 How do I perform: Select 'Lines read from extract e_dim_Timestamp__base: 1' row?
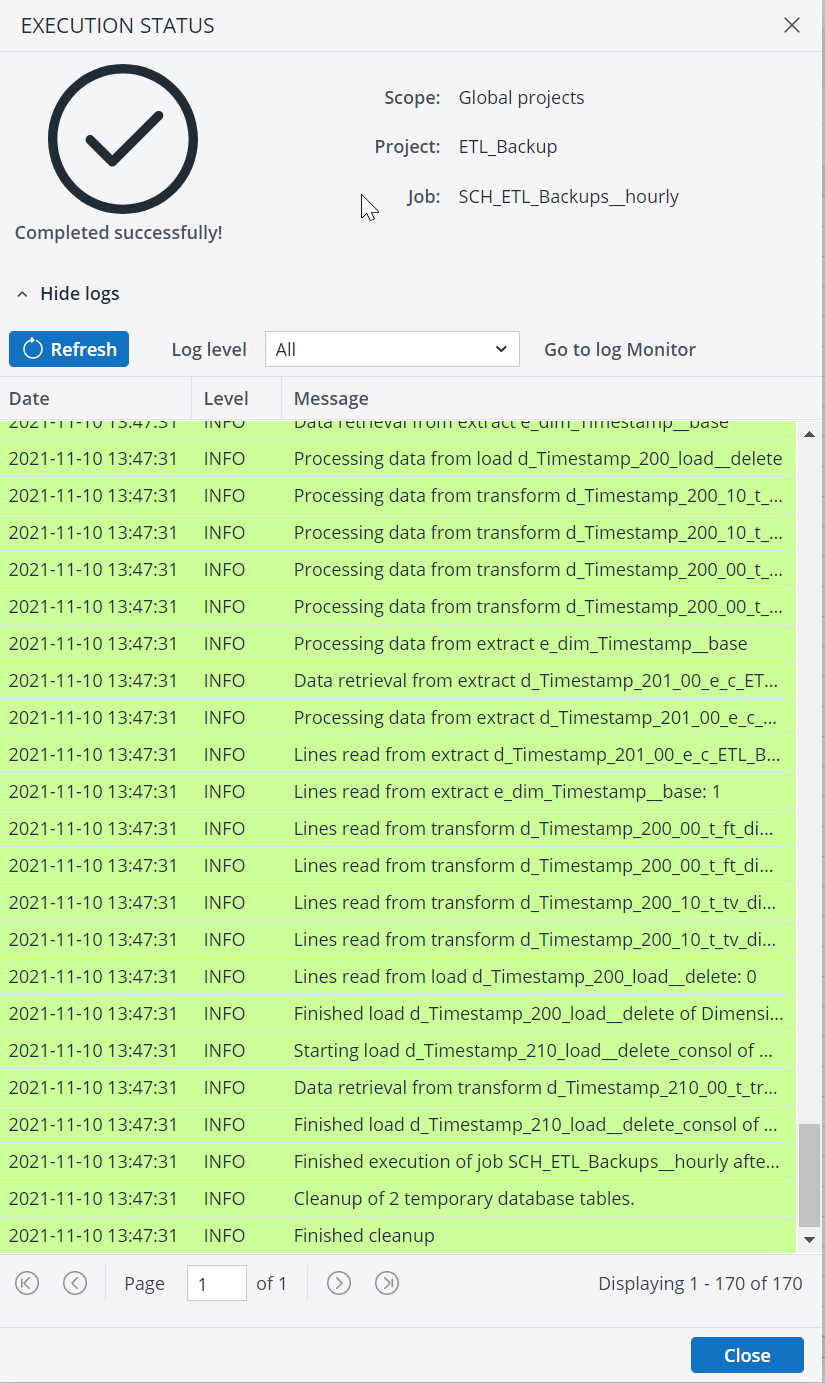398,791
